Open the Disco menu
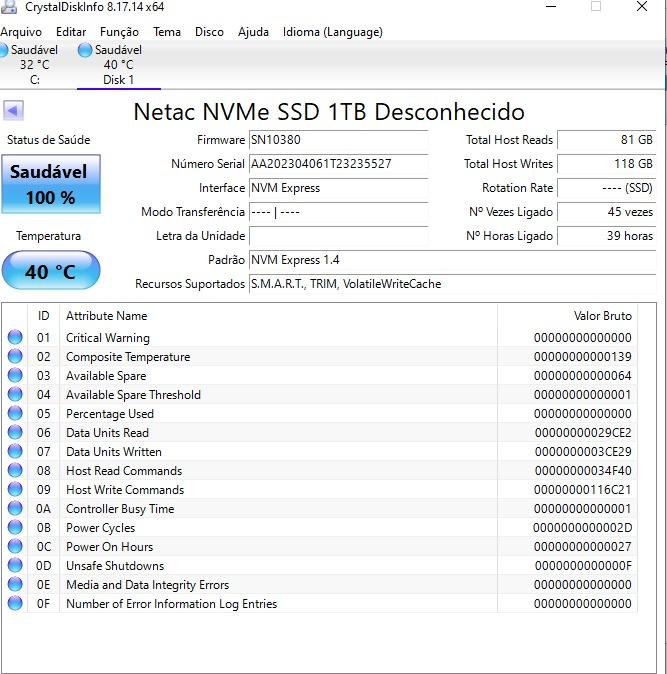Image resolution: width=667 pixels, height=674 pixels. click(209, 32)
